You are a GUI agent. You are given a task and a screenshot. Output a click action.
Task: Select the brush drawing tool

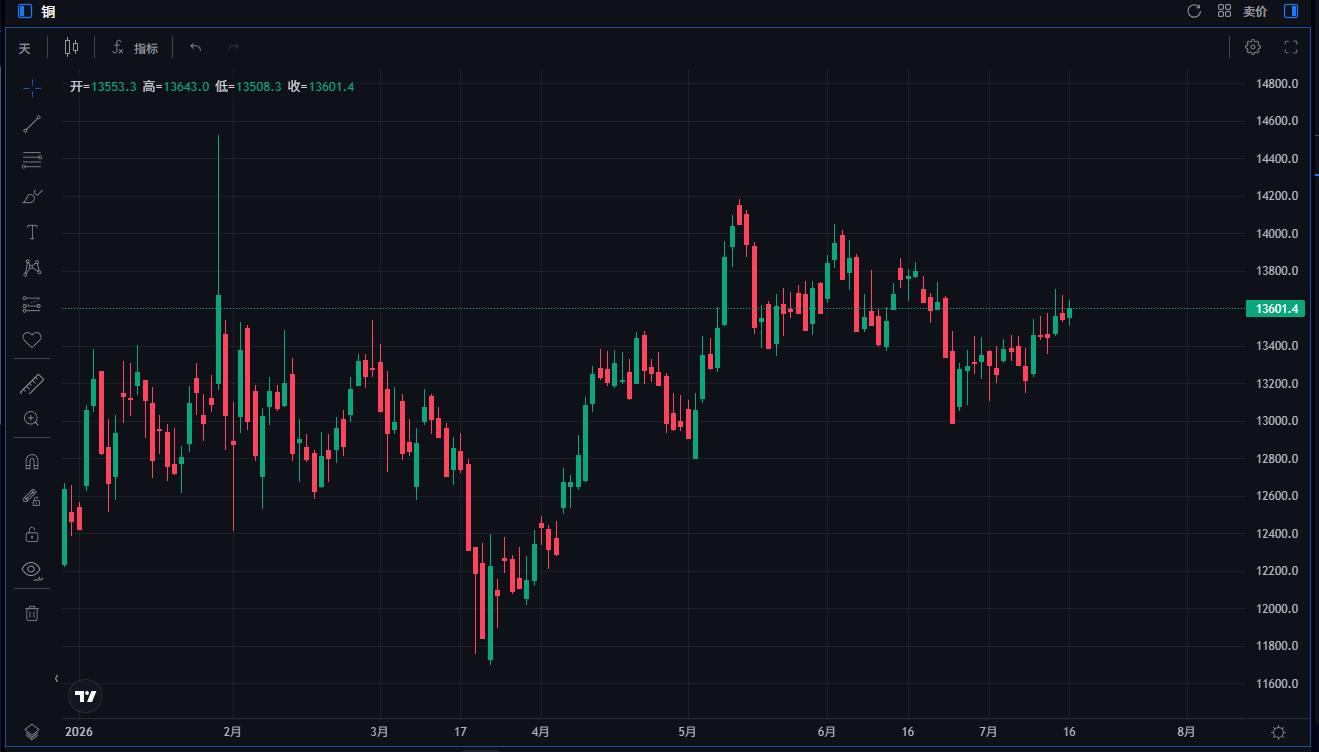[32, 196]
